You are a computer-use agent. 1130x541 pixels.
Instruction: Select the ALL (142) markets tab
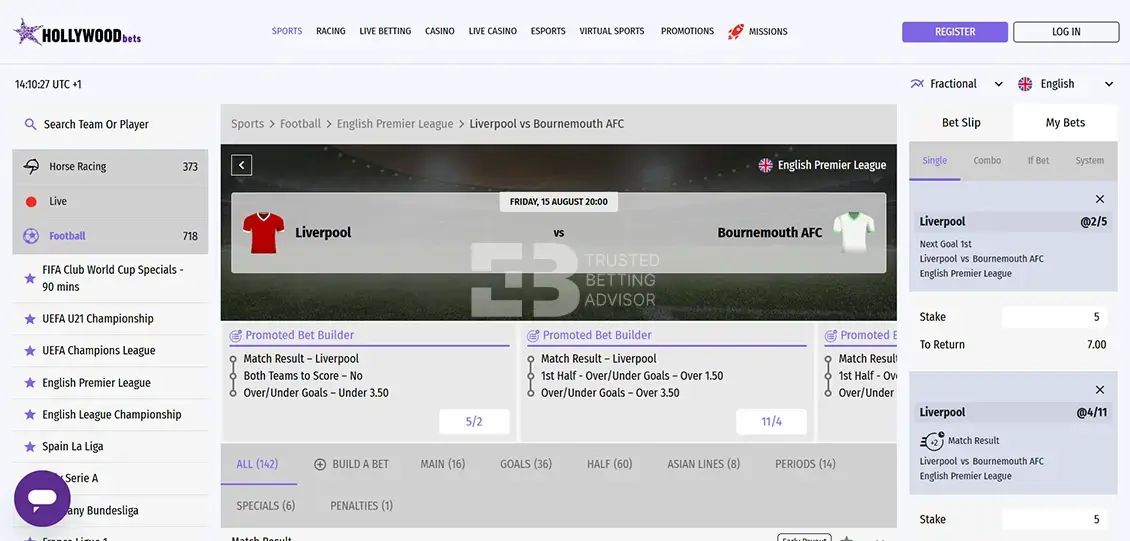pyautogui.click(x=257, y=465)
